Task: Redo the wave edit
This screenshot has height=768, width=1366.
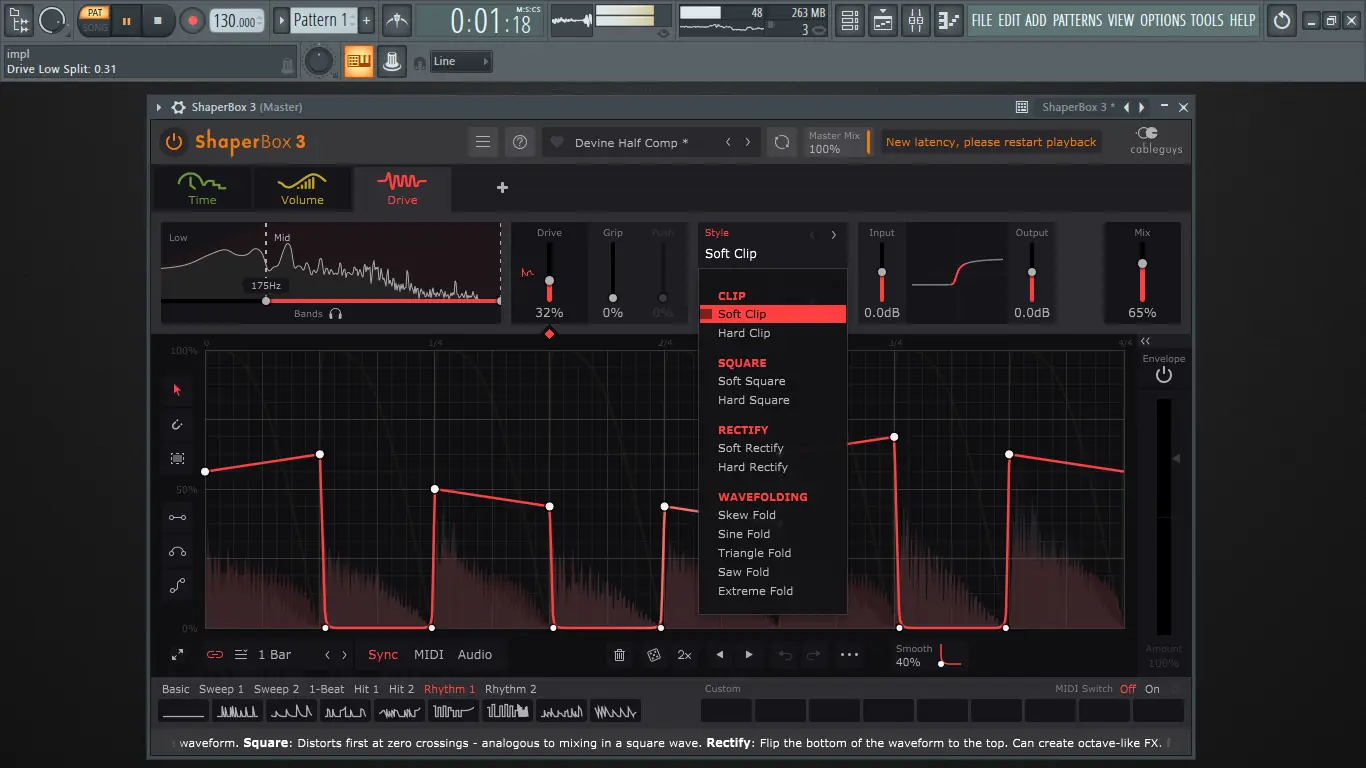Action: 814,655
